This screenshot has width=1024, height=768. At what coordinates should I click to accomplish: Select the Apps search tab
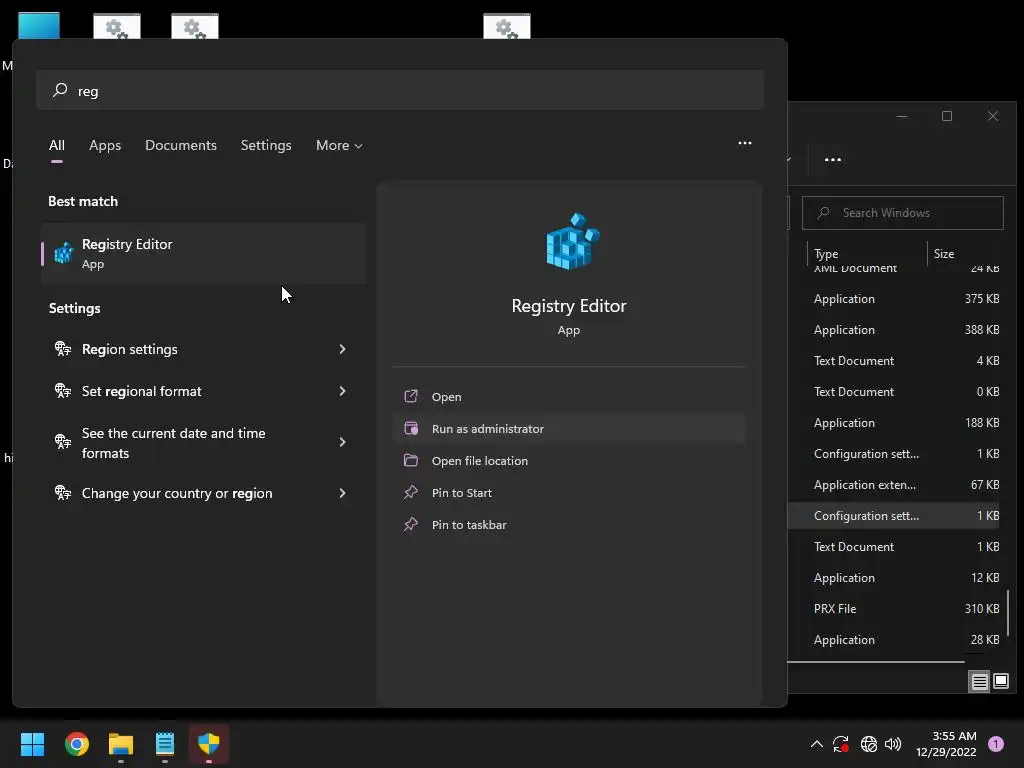tap(105, 145)
